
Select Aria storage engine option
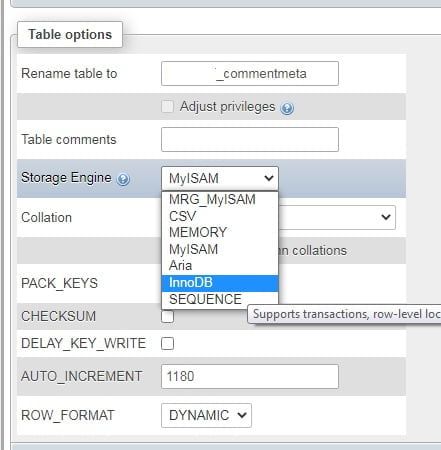220,266
